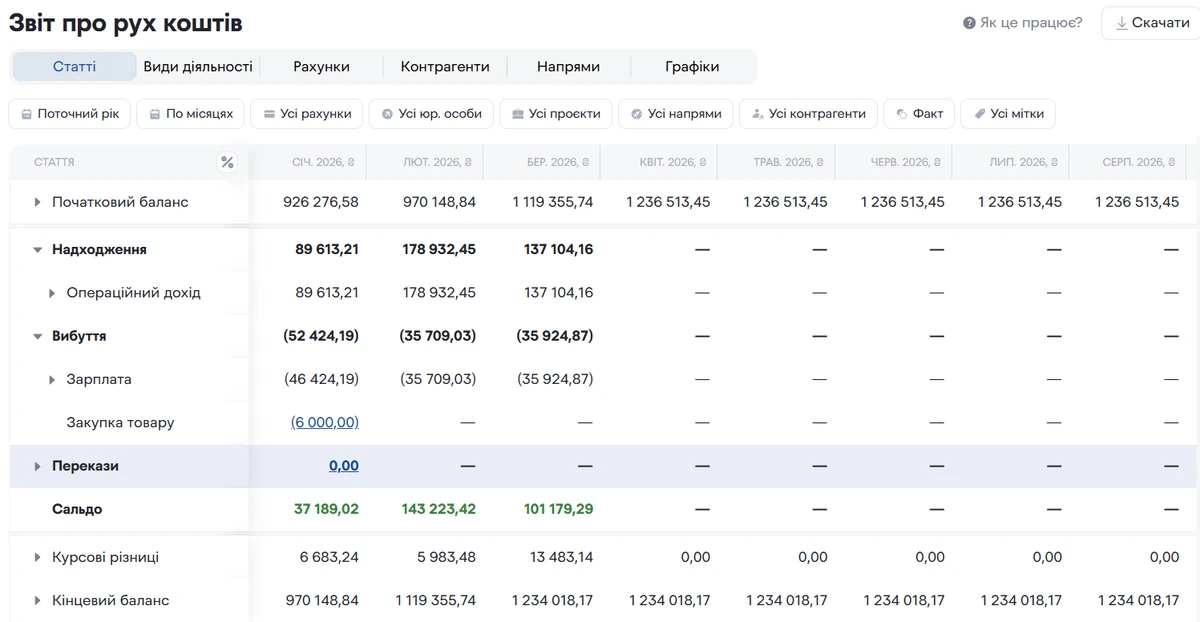Toggle the percent display icon in table header
The width and height of the screenshot is (1200, 622).
point(227,162)
